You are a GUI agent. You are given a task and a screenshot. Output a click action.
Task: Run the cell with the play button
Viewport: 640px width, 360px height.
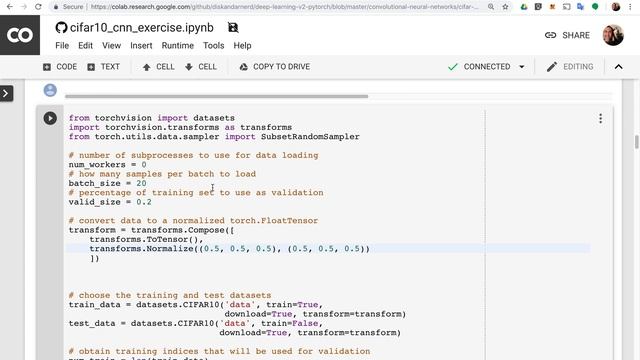pyautogui.click(x=50, y=118)
